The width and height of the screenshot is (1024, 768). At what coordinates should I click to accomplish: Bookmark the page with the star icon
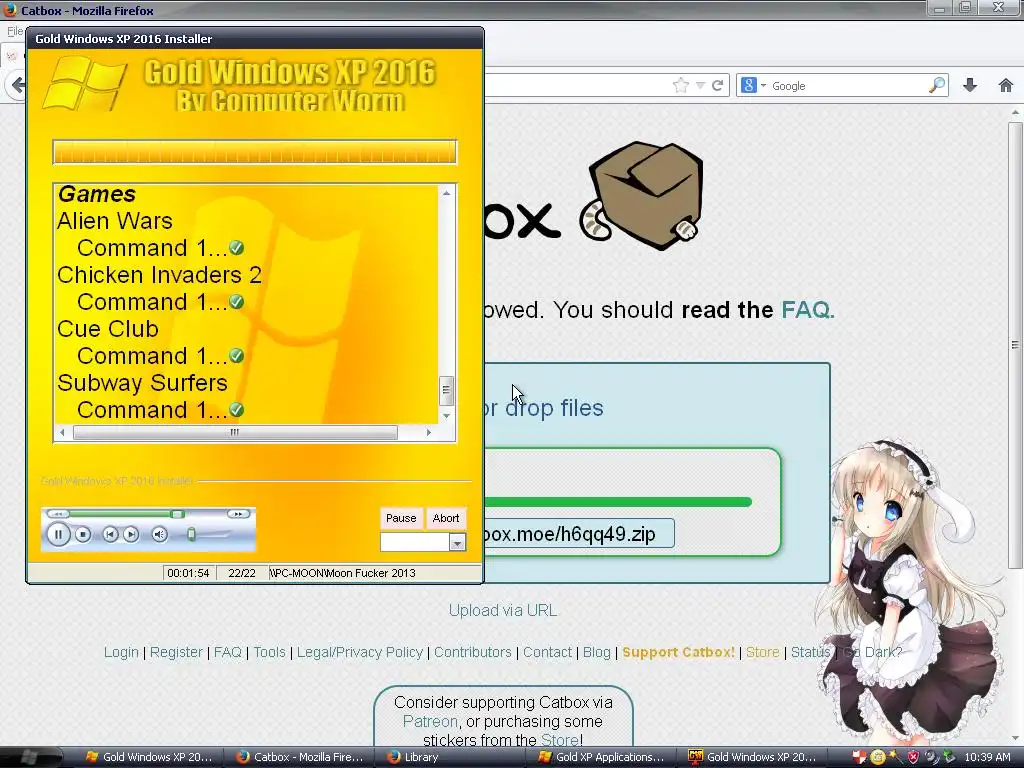[681, 86]
